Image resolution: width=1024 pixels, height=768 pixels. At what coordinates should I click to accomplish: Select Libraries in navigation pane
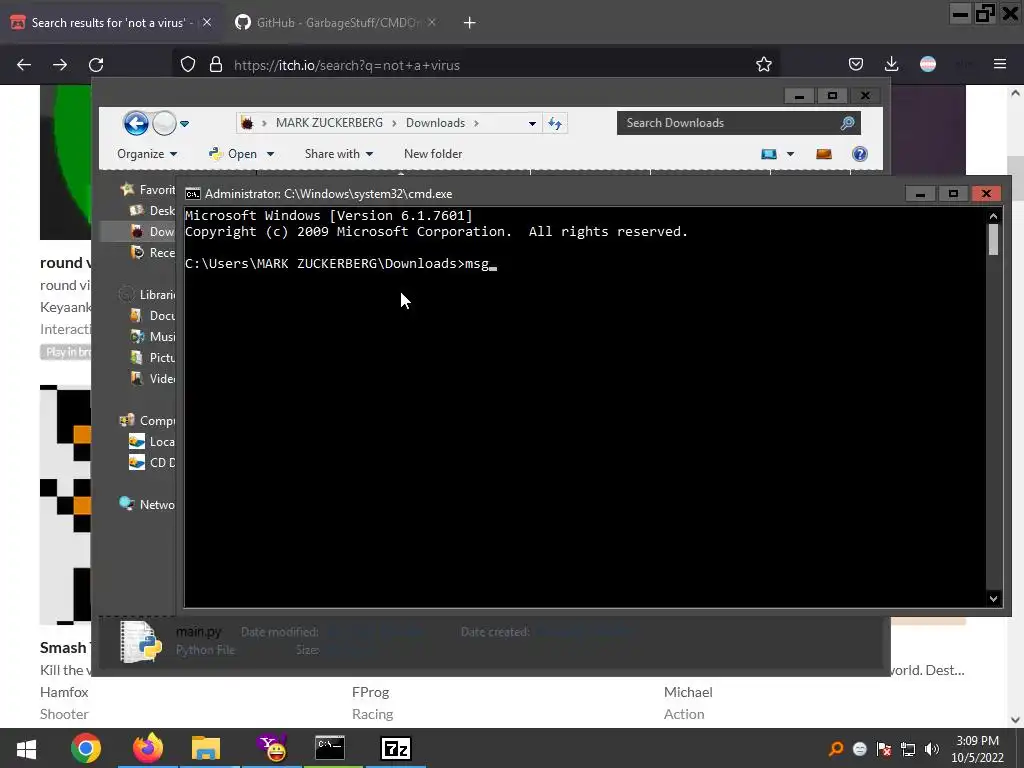148,295
